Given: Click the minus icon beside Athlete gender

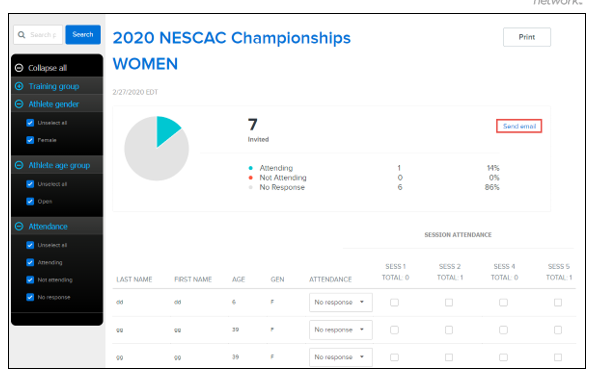Looking at the screenshot, I should 19,104.
